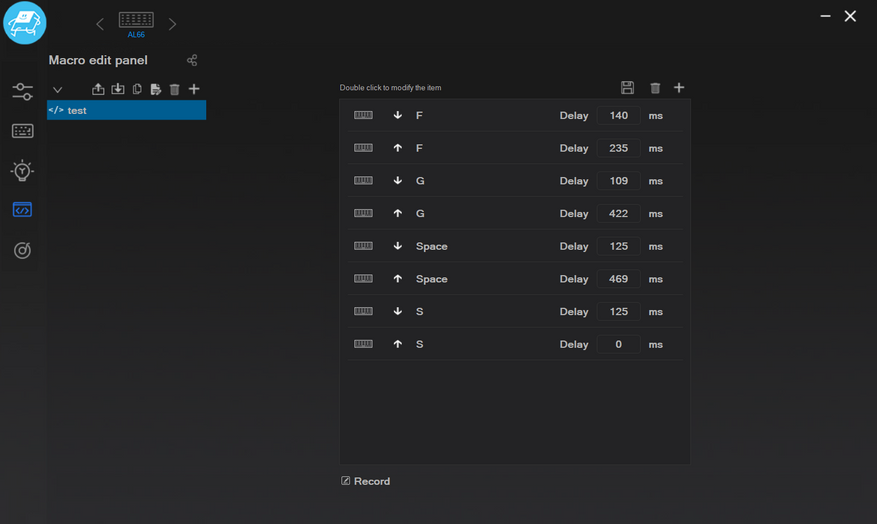Click the up arrow on the G row

click(398, 213)
